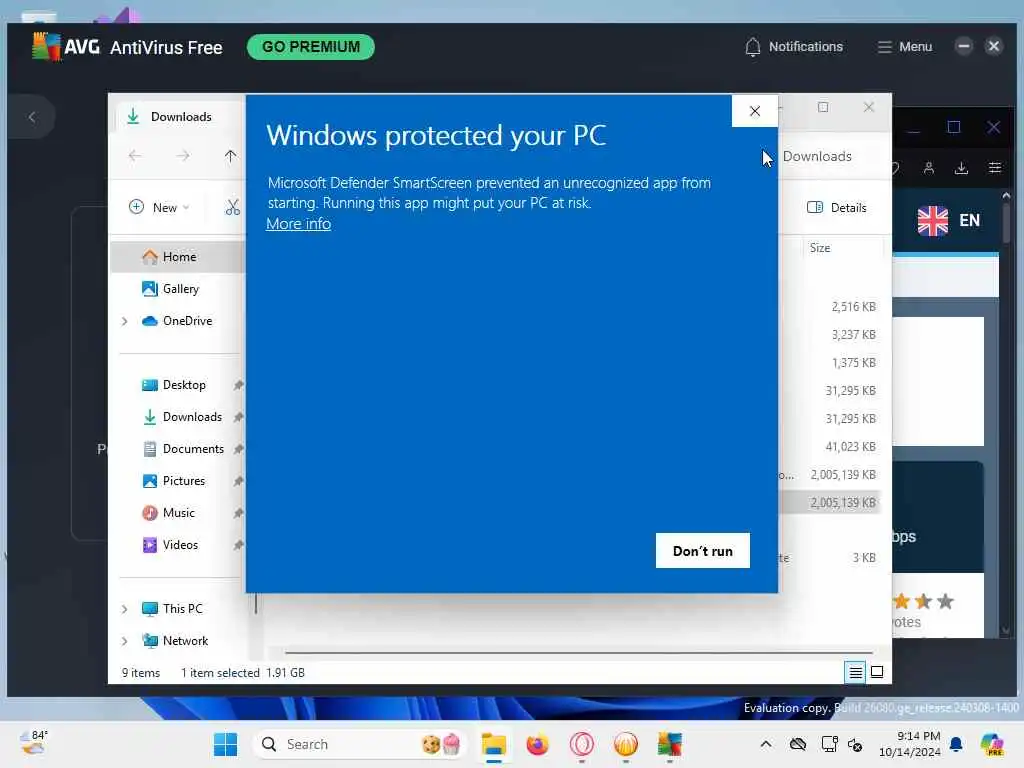The image size is (1024, 768).
Task: Click the gold star rating
Action: coord(923,601)
